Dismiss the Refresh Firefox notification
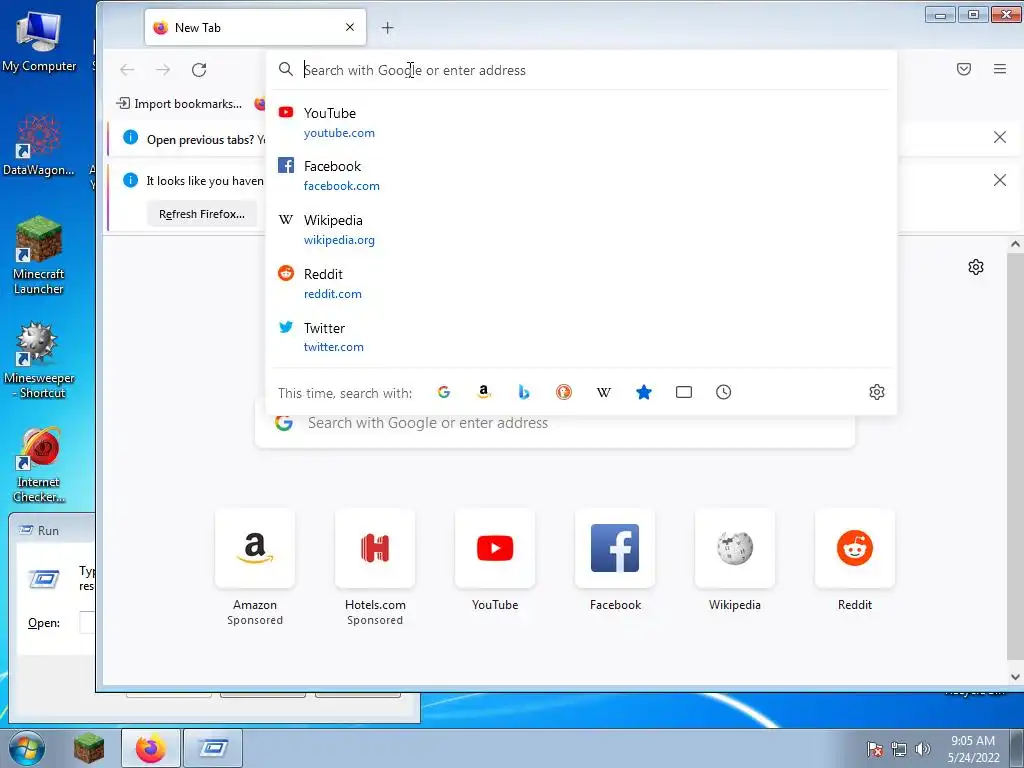The width and height of the screenshot is (1024, 768). (x=1000, y=180)
